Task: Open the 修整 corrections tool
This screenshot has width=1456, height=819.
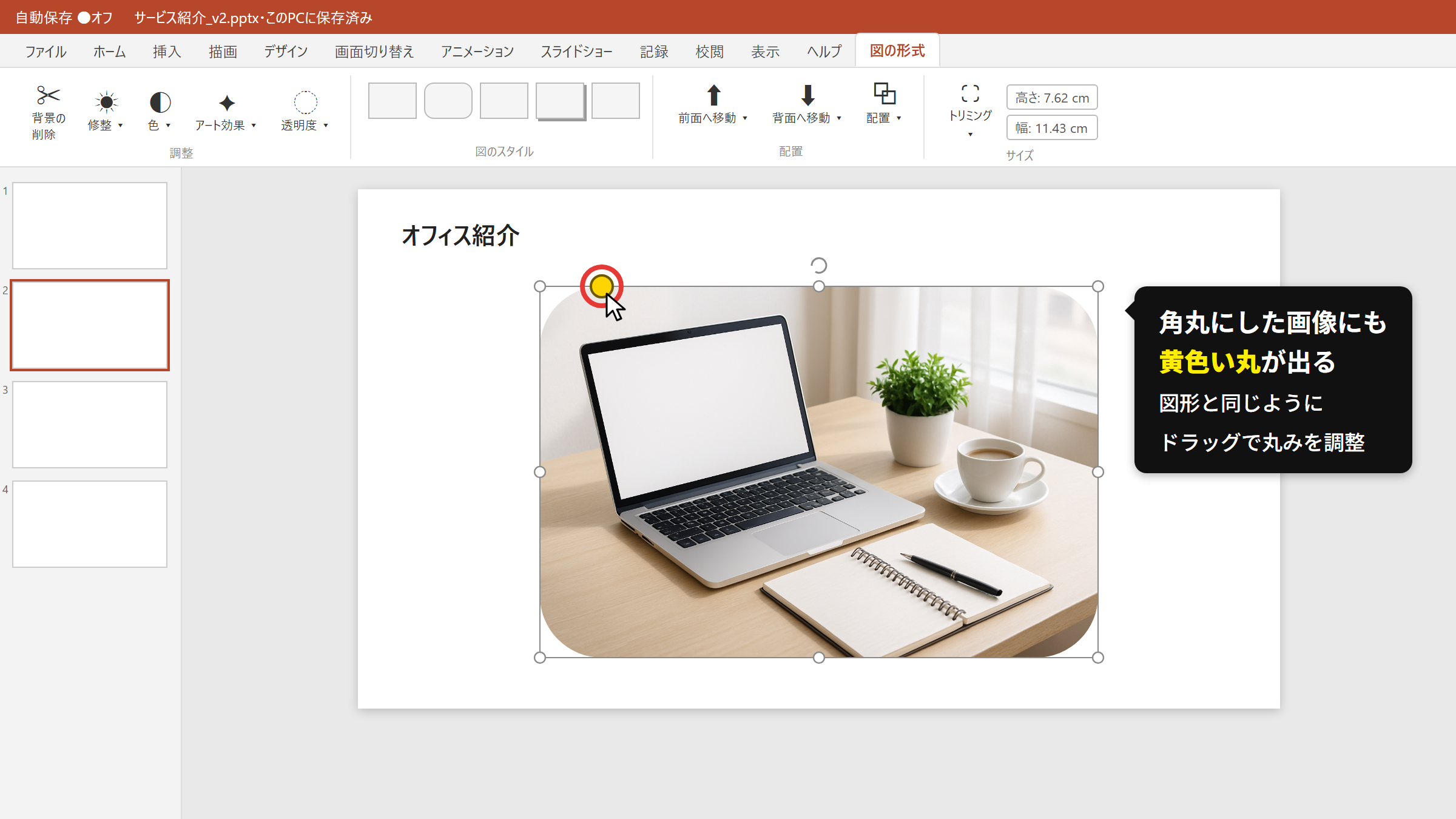Action: (106, 111)
